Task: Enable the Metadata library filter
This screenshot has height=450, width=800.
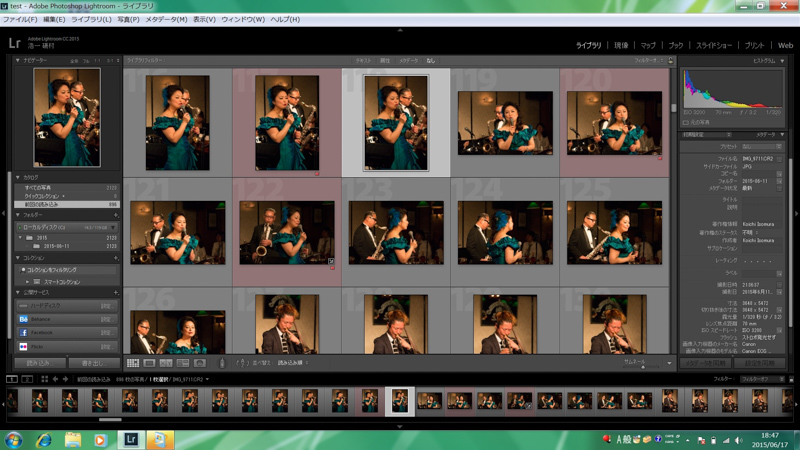Action: pos(408,61)
